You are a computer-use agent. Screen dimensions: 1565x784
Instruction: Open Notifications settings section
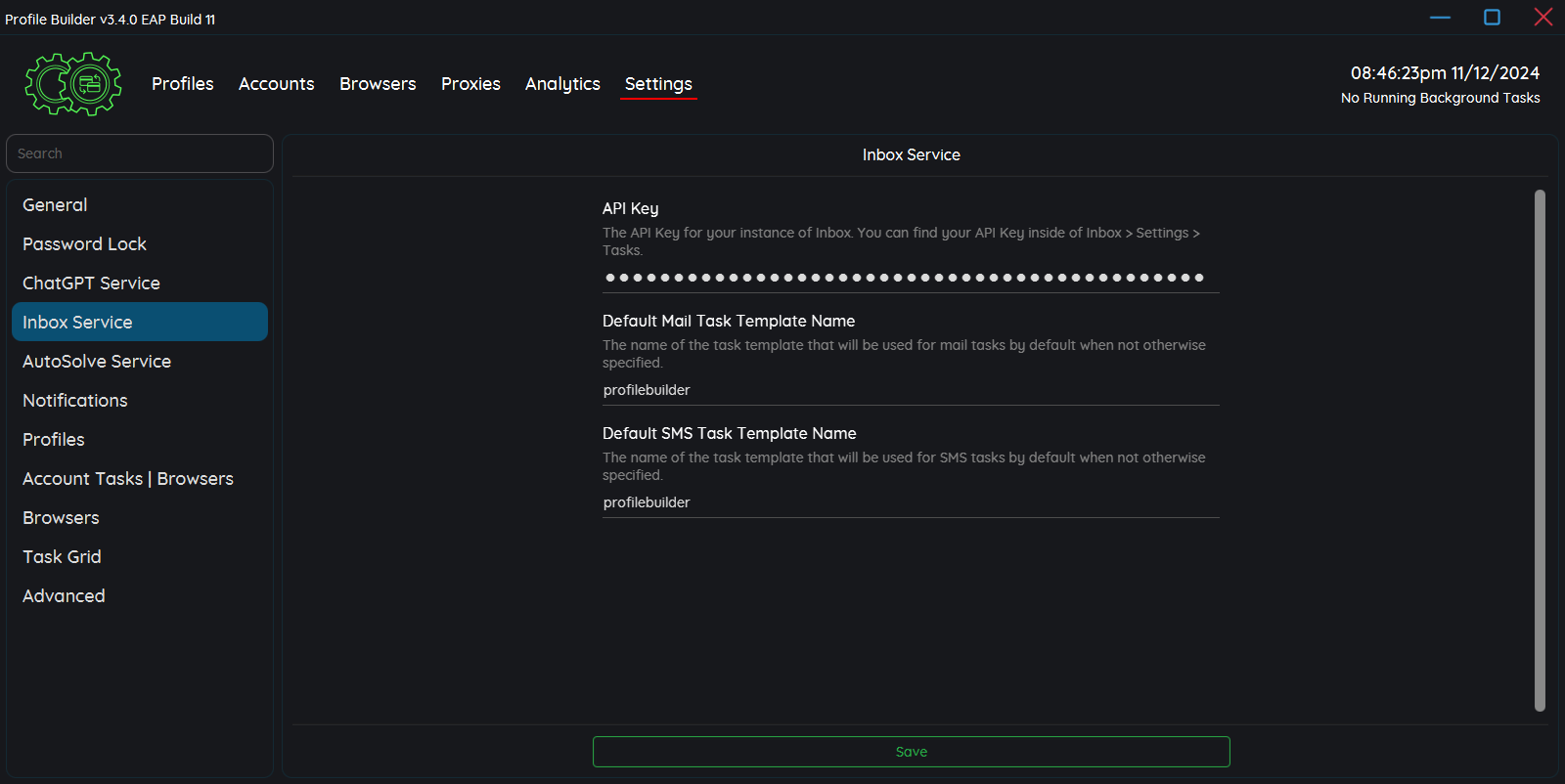[x=75, y=401]
